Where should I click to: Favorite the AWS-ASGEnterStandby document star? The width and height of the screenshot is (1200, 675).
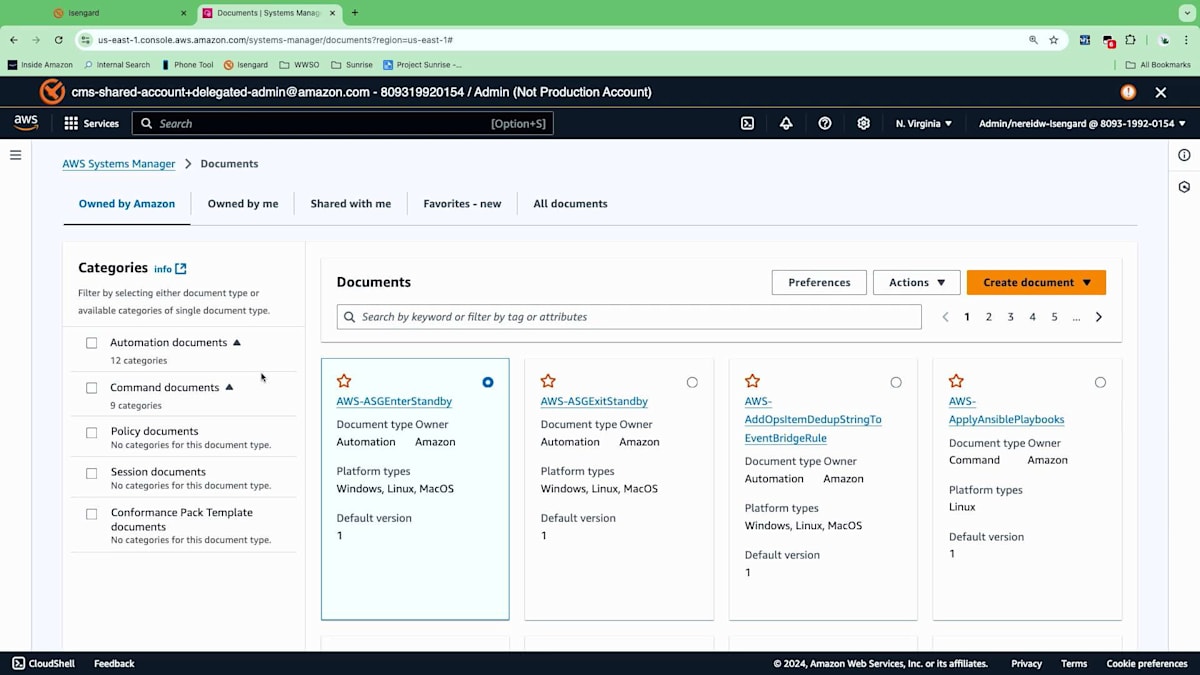tap(344, 381)
